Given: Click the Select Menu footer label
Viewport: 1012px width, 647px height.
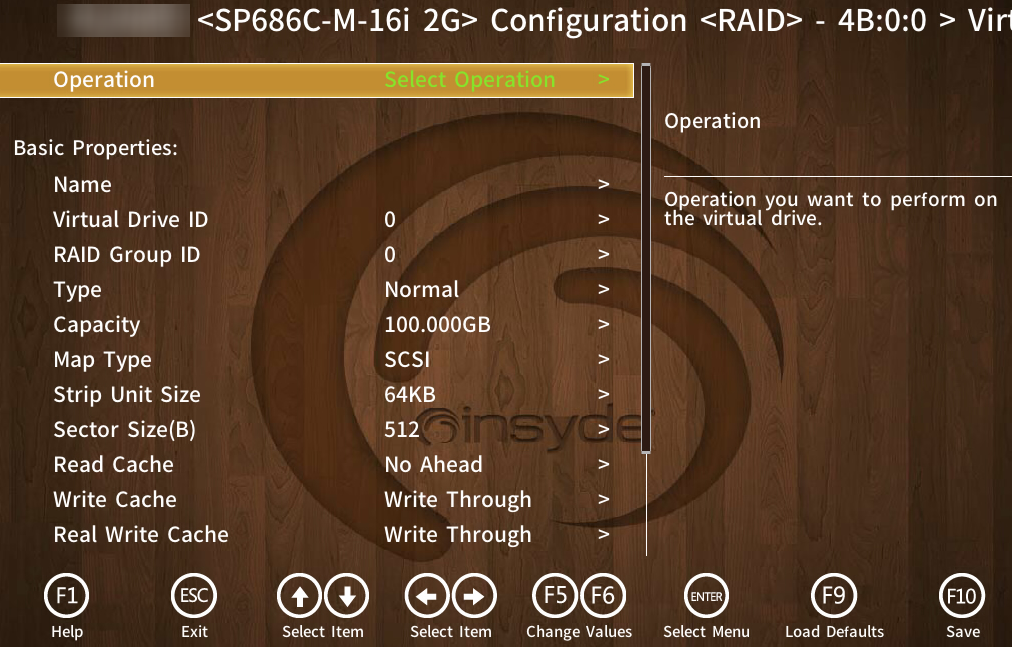Looking at the screenshot, I should [707, 632].
